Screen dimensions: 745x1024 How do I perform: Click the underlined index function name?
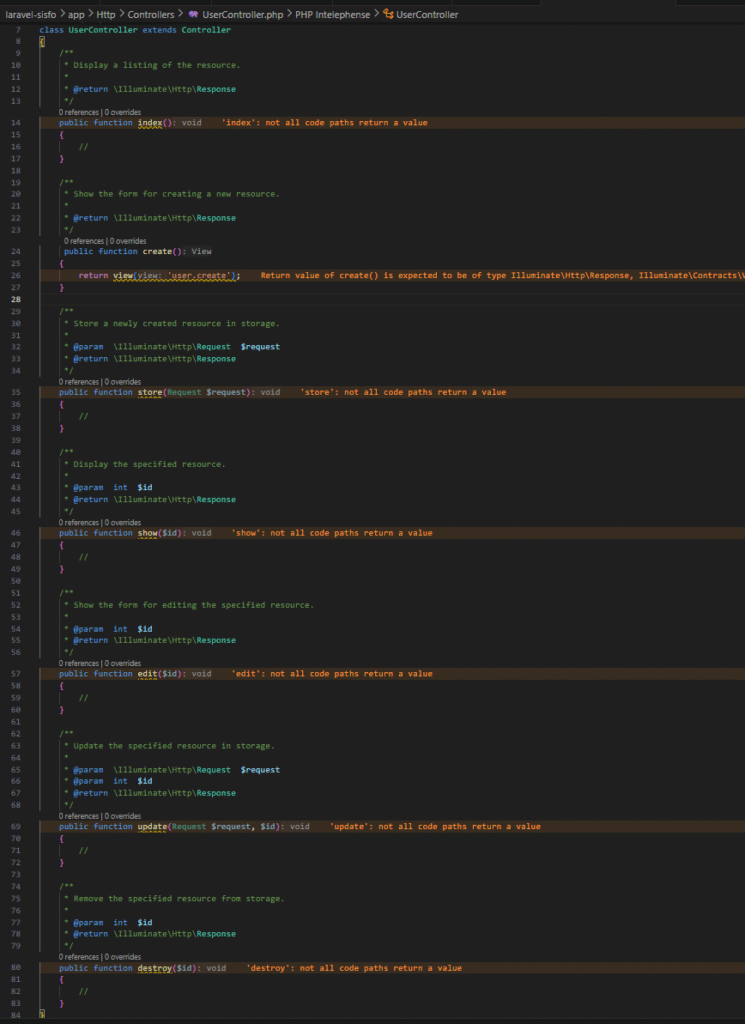(x=150, y=123)
